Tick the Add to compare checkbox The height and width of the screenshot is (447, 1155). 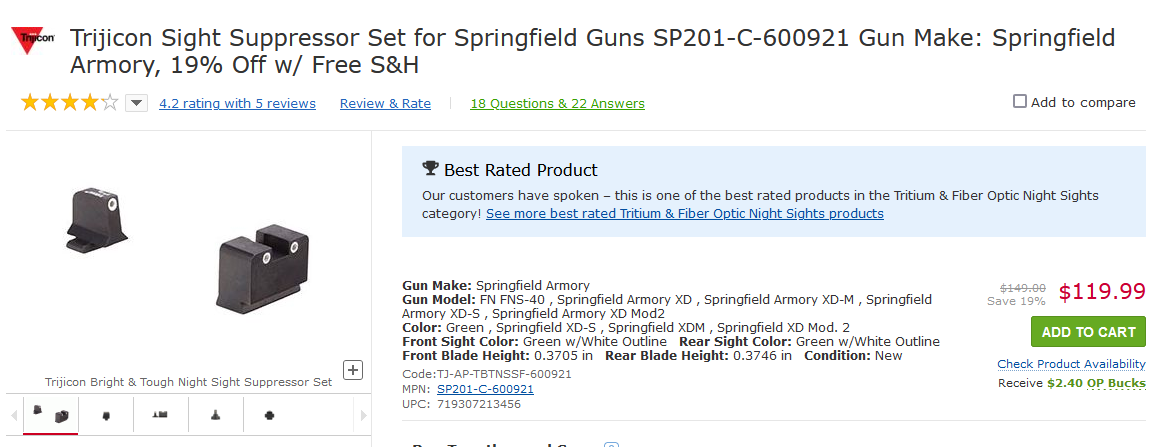[1020, 101]
